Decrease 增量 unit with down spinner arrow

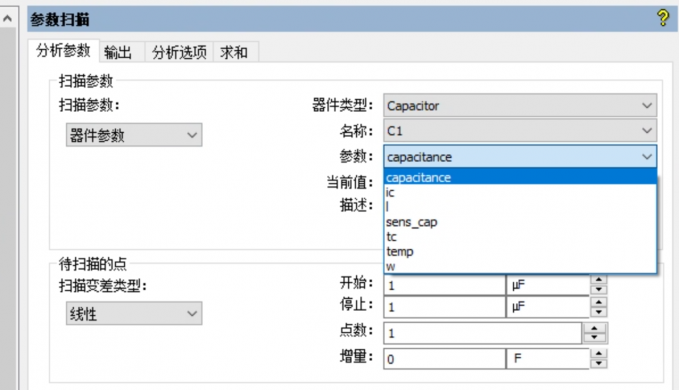(x=598, y=364)
